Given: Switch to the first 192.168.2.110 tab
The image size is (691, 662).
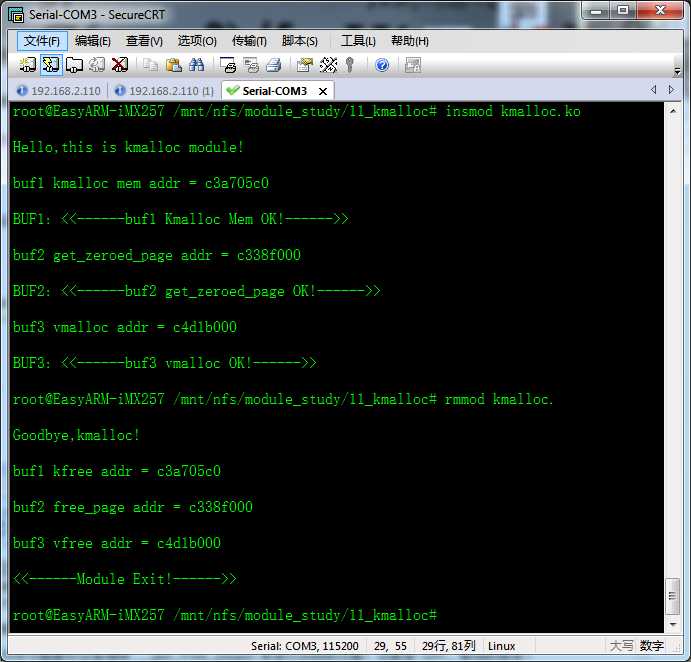Looking at the screenshot, I should pos(59,91).
